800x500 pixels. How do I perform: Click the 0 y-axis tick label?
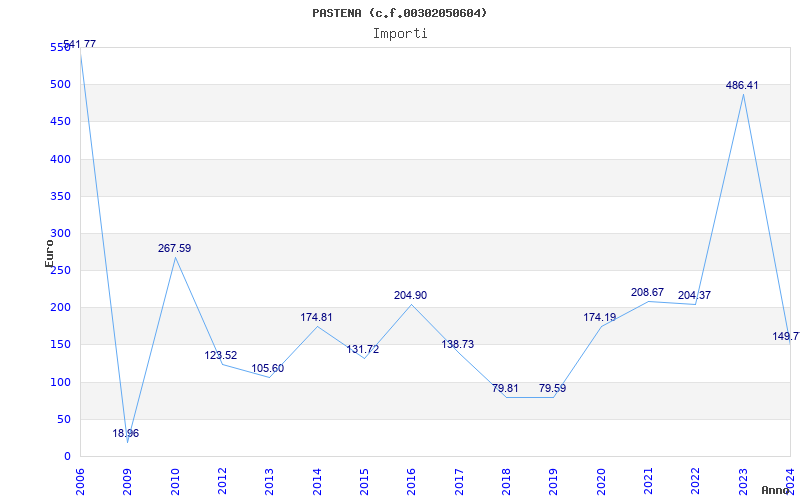point(67,457)
